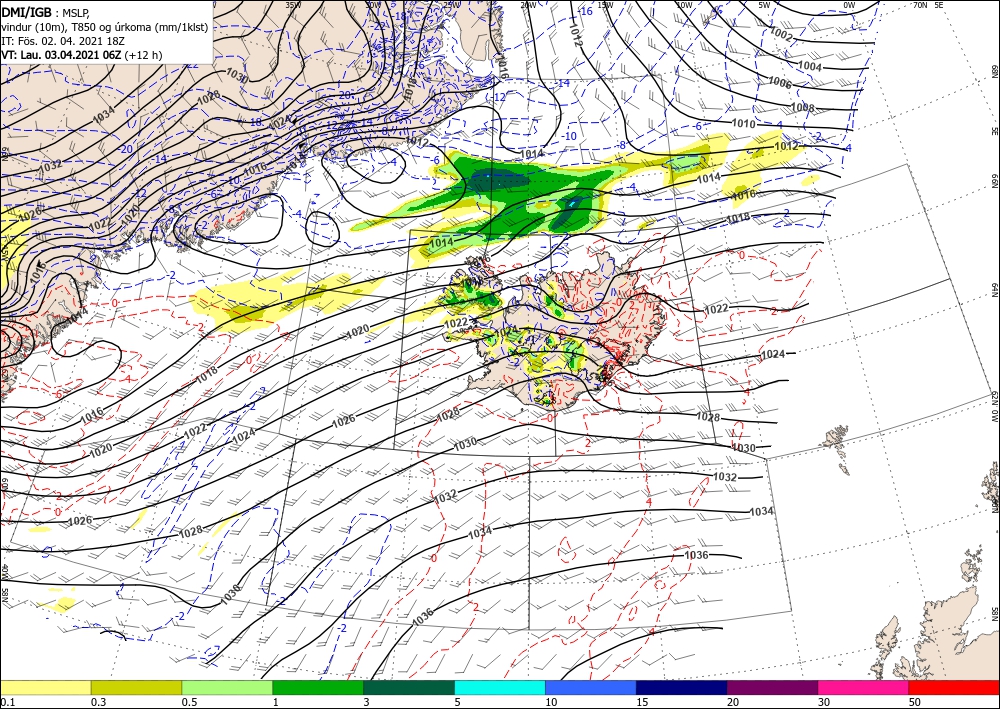Click the 1–3 green legend swatch
This screenshot has width=1000, height=709.
[318, 687]
